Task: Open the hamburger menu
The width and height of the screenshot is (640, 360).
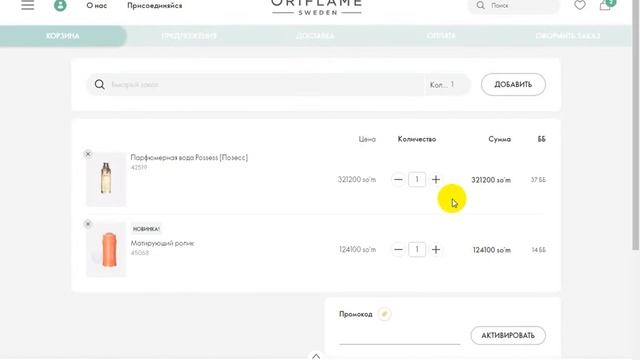Action: [x=28, y=5]
